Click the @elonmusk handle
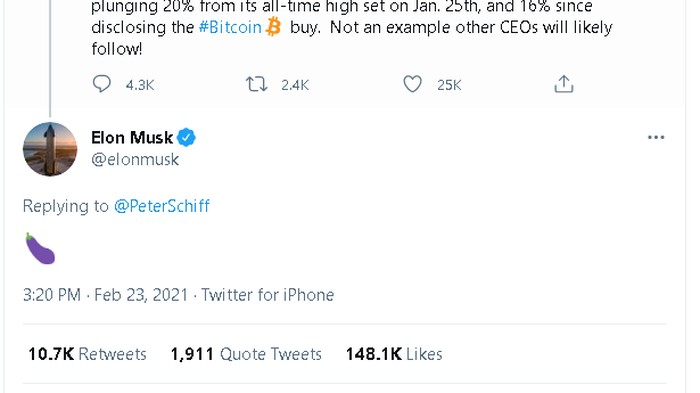 coord(135,159)
